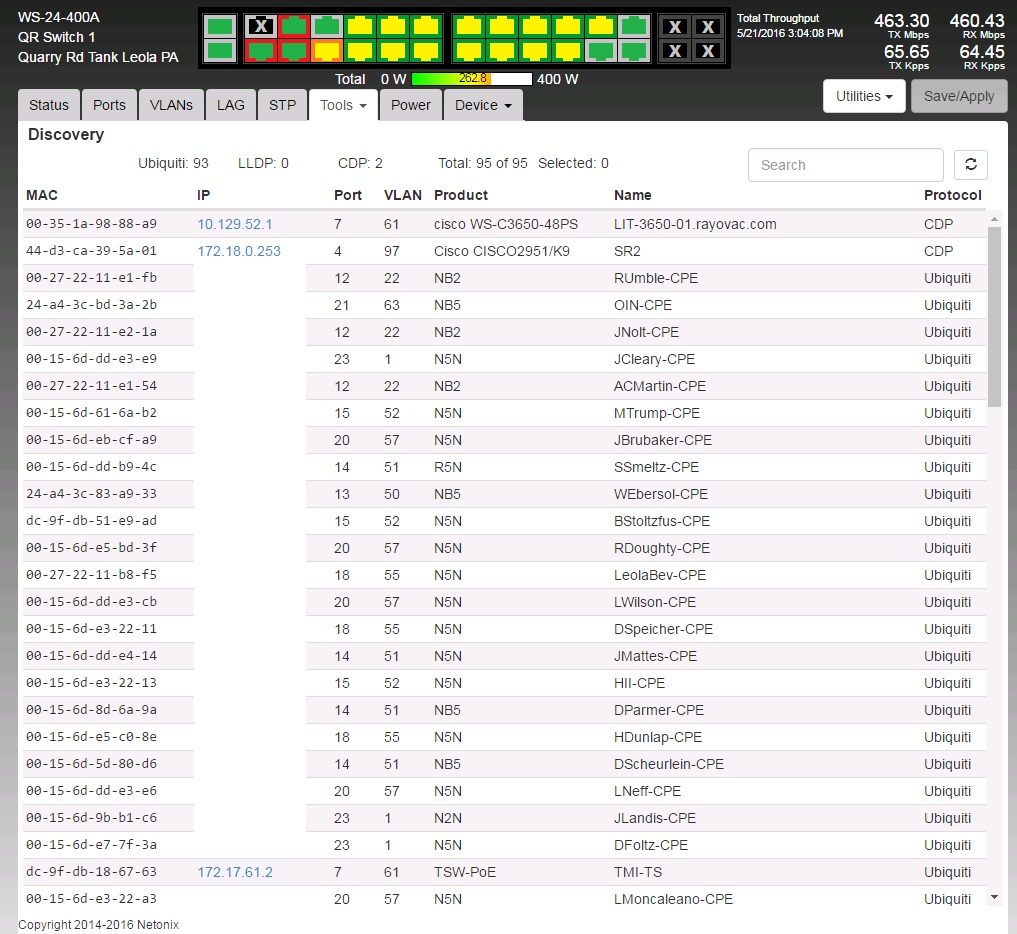The width and height of the screenshot is (1017, 934).
Task: Open the Utilities dropdown menu
Action: [x=863, y=96]
